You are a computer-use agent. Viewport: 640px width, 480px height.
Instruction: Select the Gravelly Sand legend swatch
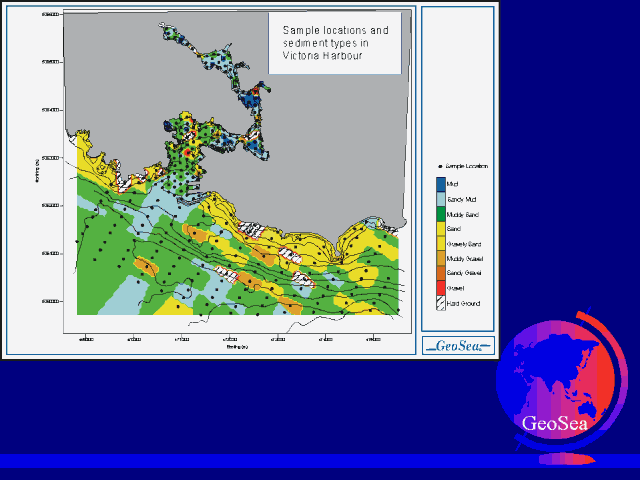click(439, 243)
